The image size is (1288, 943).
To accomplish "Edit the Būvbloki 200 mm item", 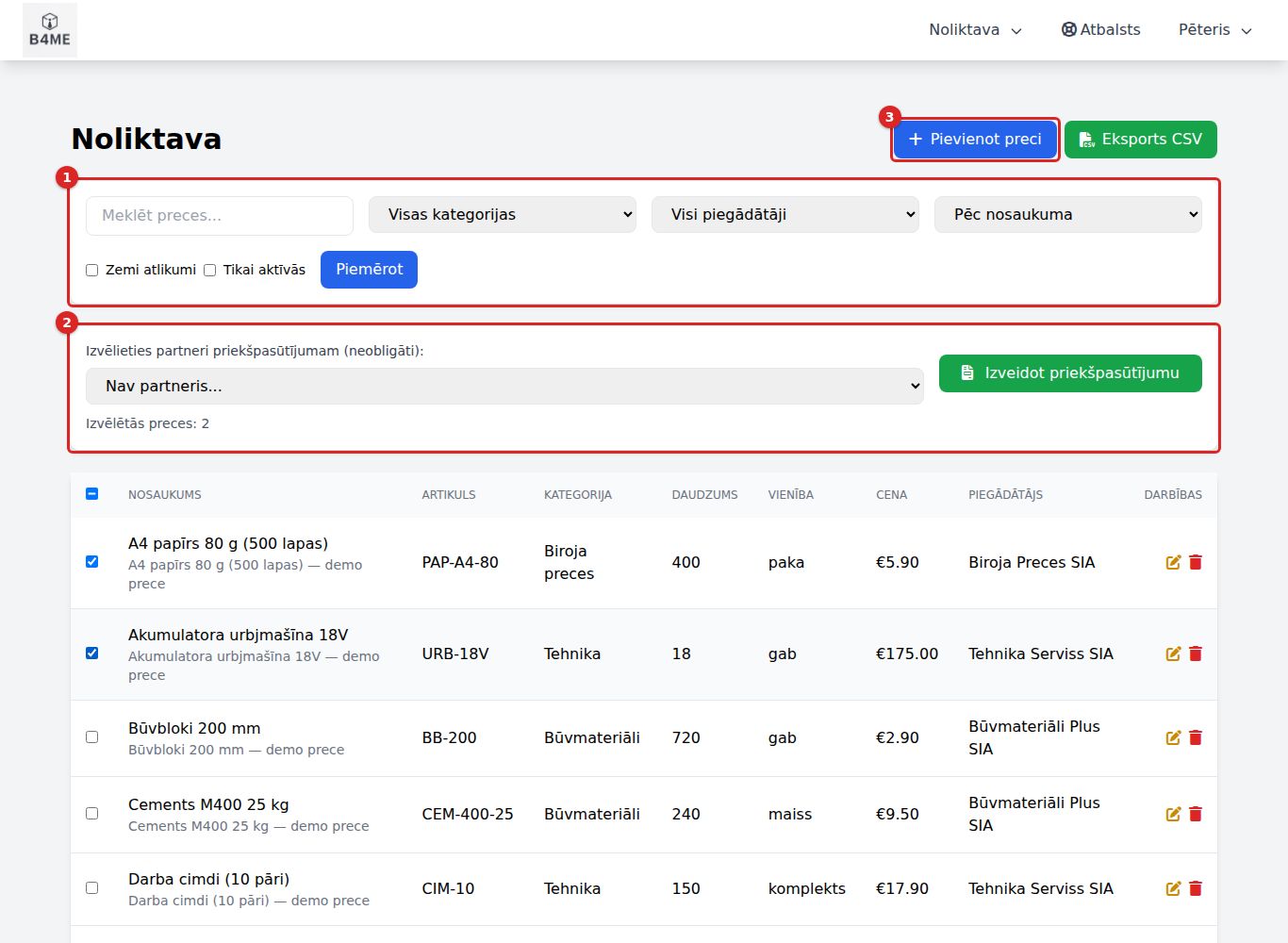I will tap(1173, 737).
